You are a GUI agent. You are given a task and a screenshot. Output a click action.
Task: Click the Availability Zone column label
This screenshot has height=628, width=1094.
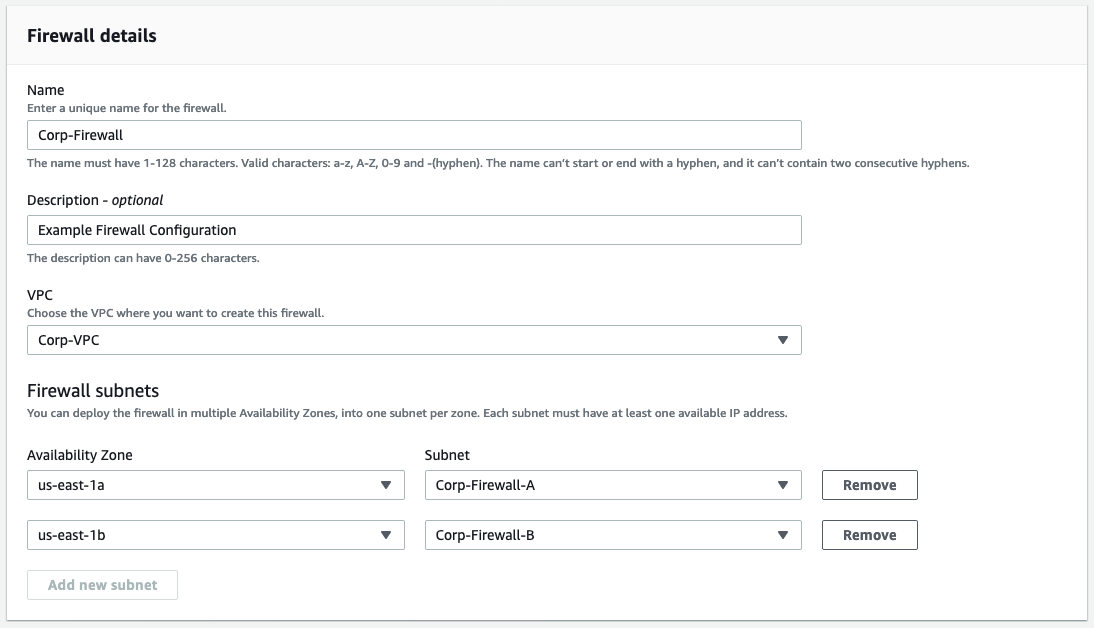click(81, 455)
